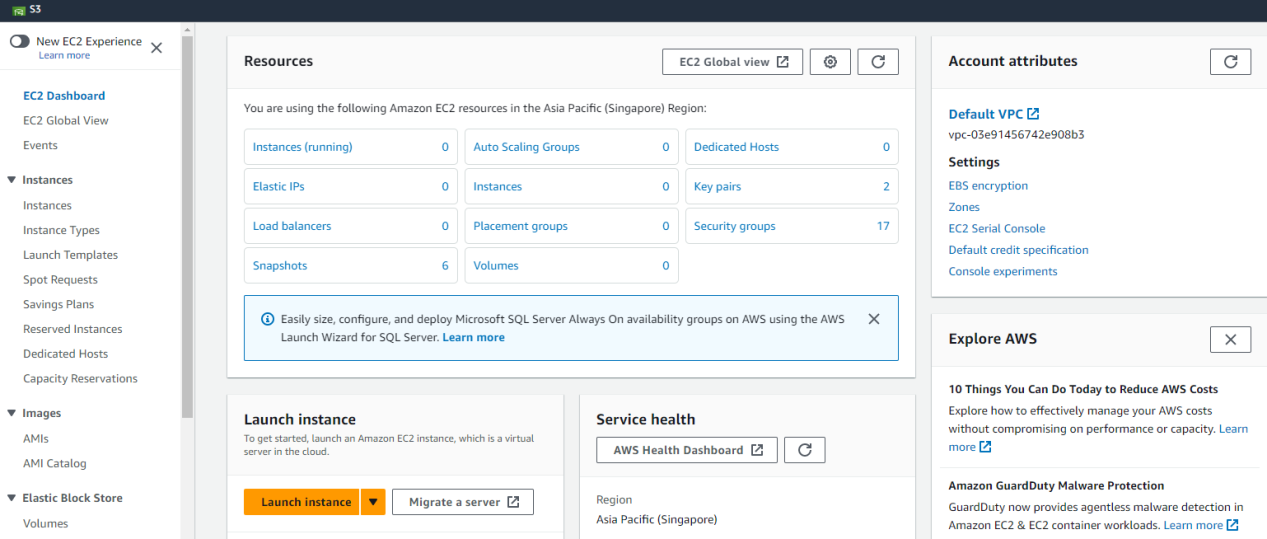Go to Events in the sidebar
The width and height of the screenshot is (1267, 539).
tap(40, 145)
